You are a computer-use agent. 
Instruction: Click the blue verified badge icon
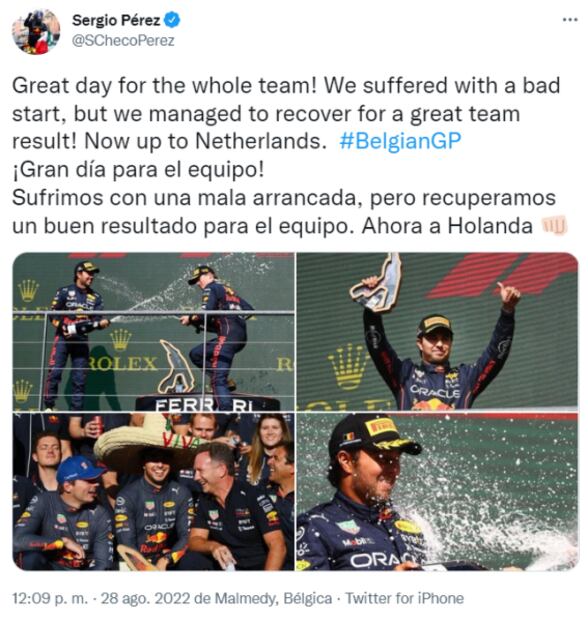(172, 20)
